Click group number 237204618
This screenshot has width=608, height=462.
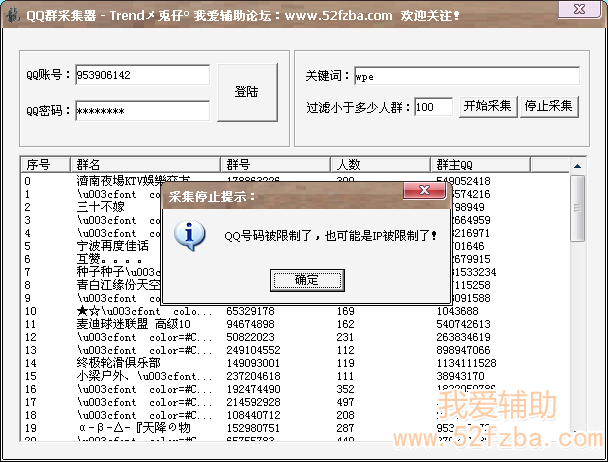(253, 376)
